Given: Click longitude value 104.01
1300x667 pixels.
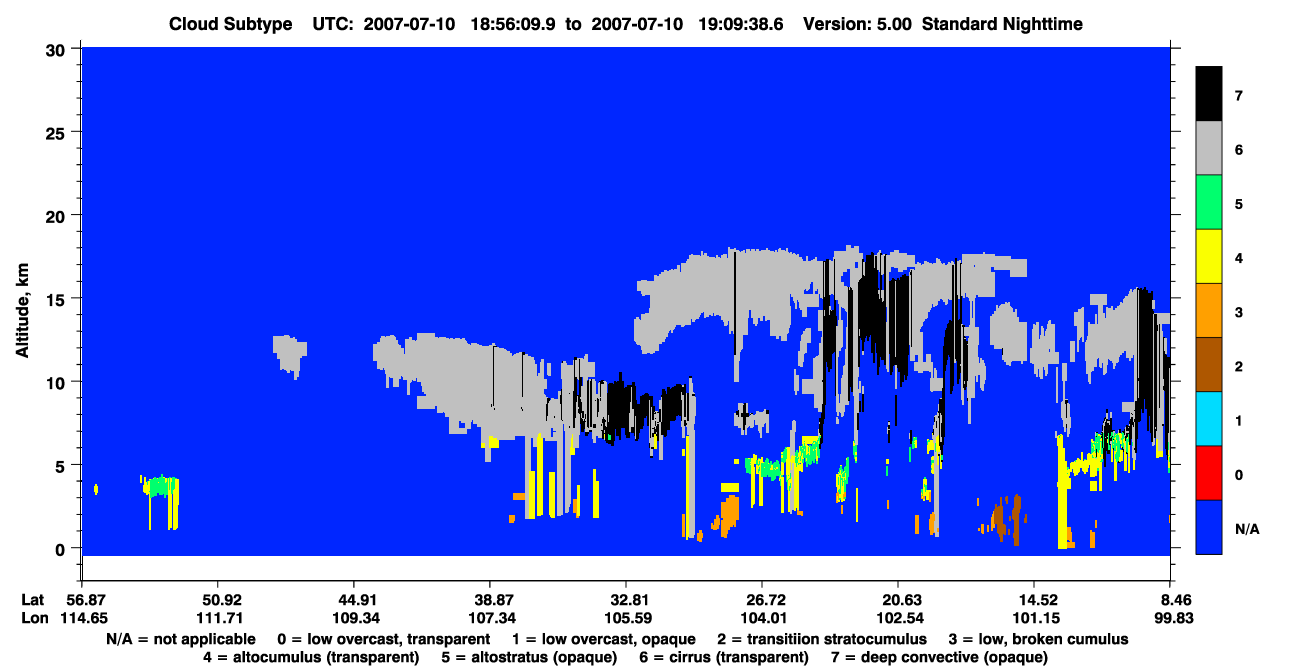Looking at the screenshot, I should click(x=762, y=618).
